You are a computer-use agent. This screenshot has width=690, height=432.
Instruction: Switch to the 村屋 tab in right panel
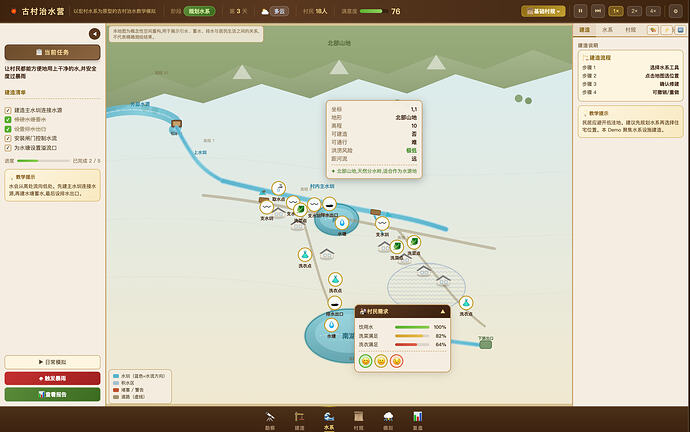(x=631, y=29)
